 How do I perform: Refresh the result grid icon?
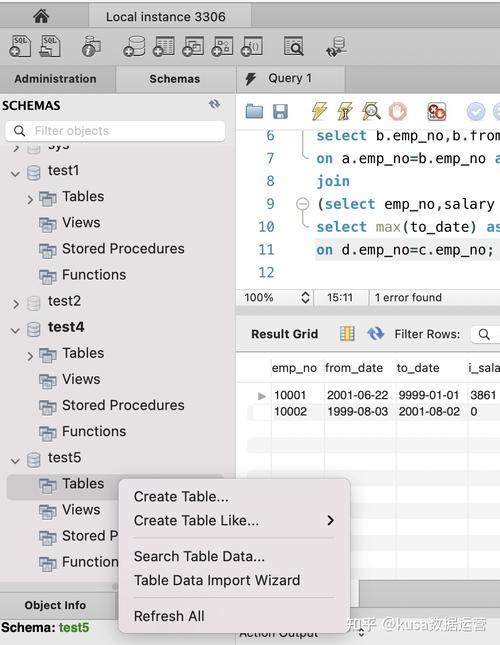click(x=375, y=334)
